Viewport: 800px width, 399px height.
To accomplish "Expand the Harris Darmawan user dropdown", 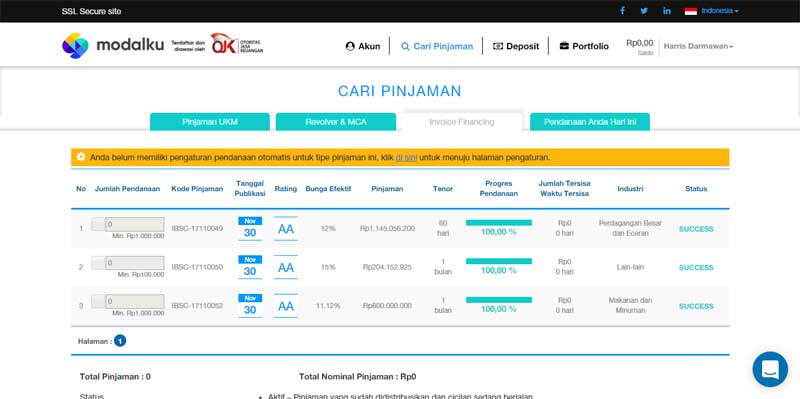I will coord(698,46).
